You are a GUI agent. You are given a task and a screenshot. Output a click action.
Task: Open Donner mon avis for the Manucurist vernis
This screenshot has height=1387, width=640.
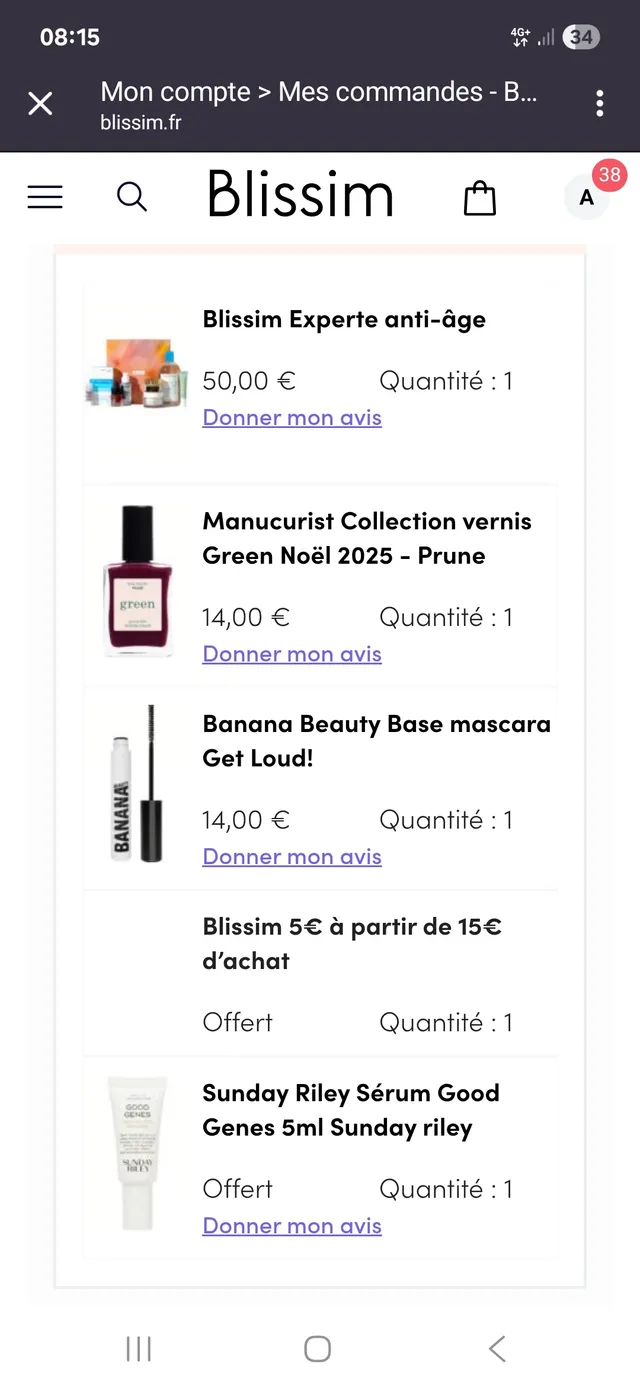click(x=292, y=653)
